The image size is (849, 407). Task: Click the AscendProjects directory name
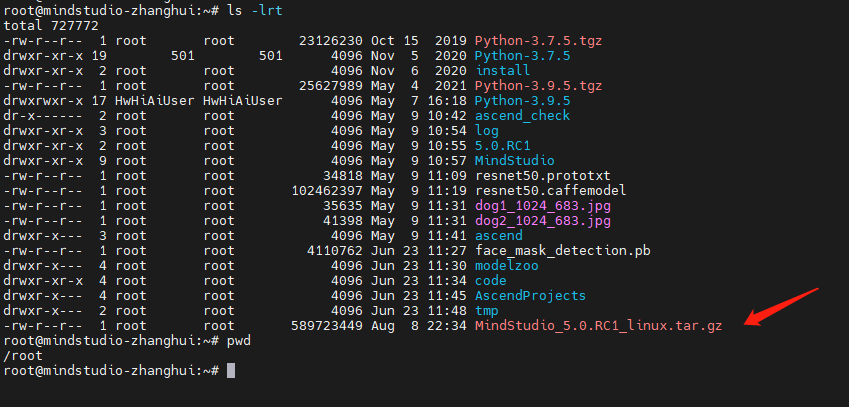530,295
